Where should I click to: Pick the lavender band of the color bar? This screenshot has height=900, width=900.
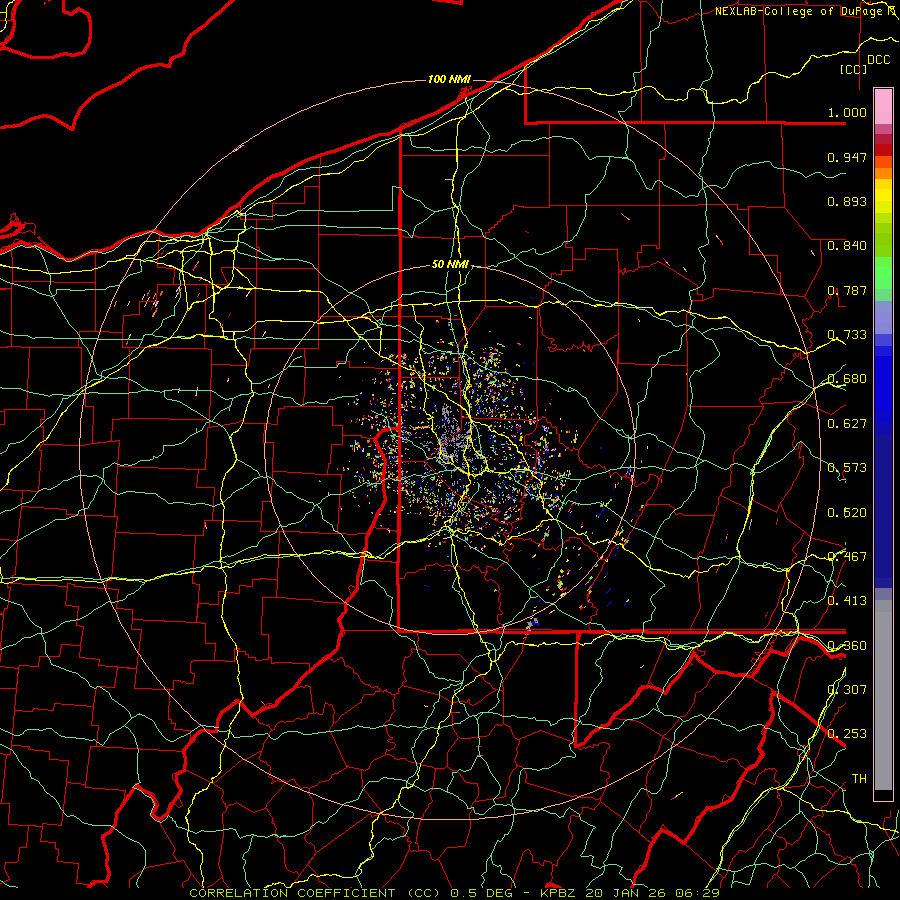coord(883,317)
